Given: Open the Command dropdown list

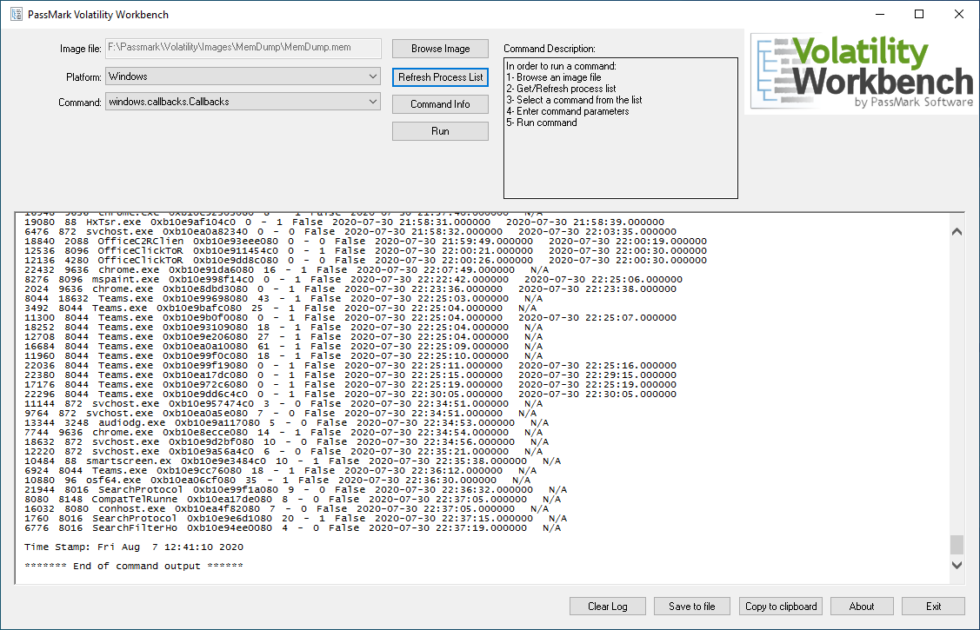Looking at the screenshot, I should point(373,102).
